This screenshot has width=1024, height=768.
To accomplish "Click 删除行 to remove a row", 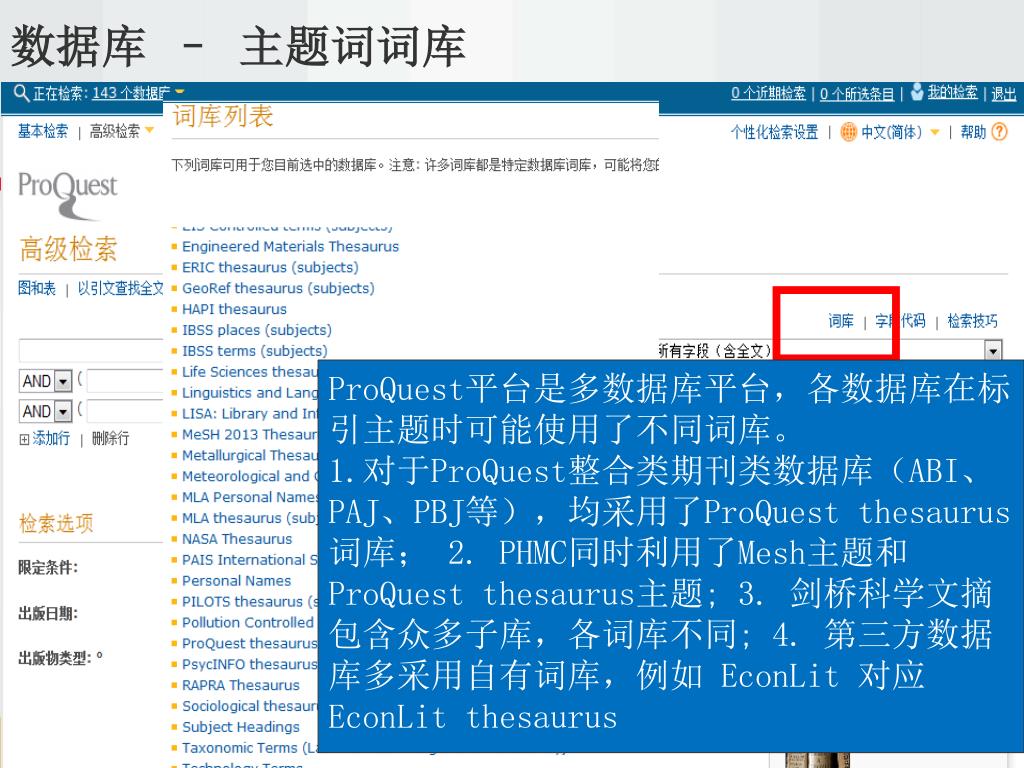I will pyautogui.click(x=110, y=438).
